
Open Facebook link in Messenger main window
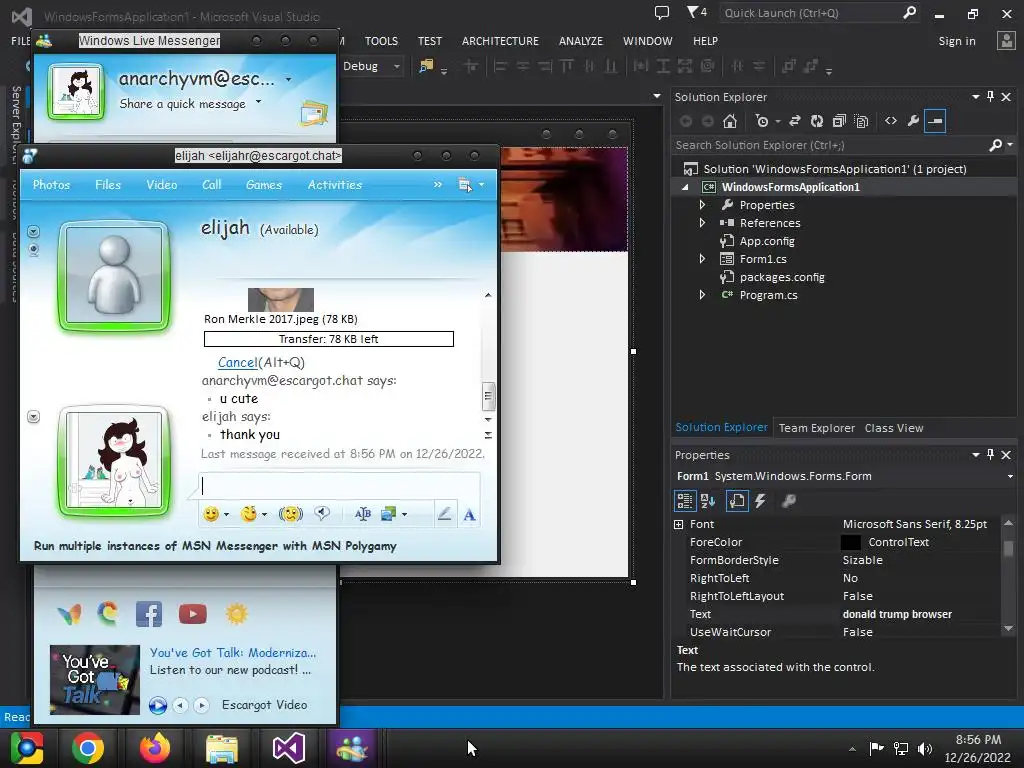(149, 614)
